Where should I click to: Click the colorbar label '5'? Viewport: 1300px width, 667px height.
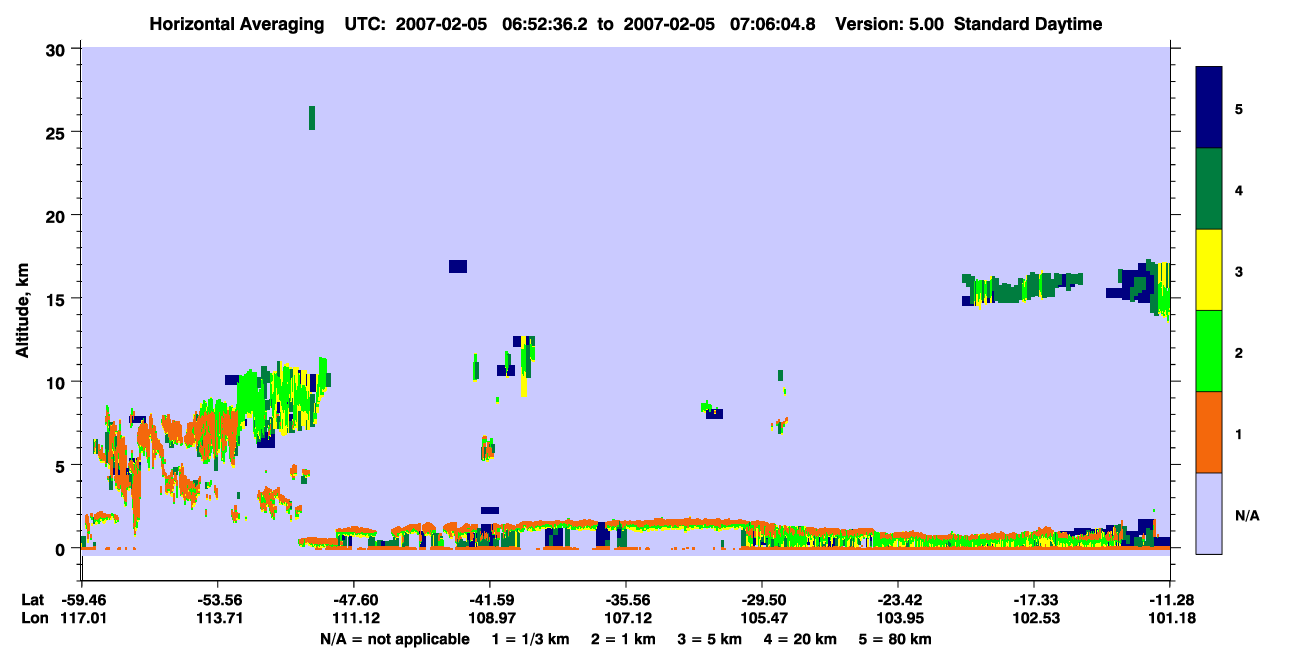(x=1239, y=108)
